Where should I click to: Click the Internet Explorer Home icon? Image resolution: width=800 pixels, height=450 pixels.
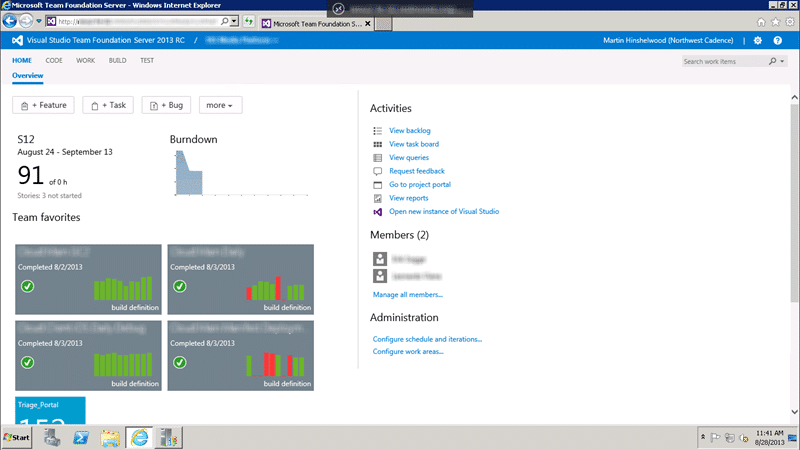(x=761, y=22)
